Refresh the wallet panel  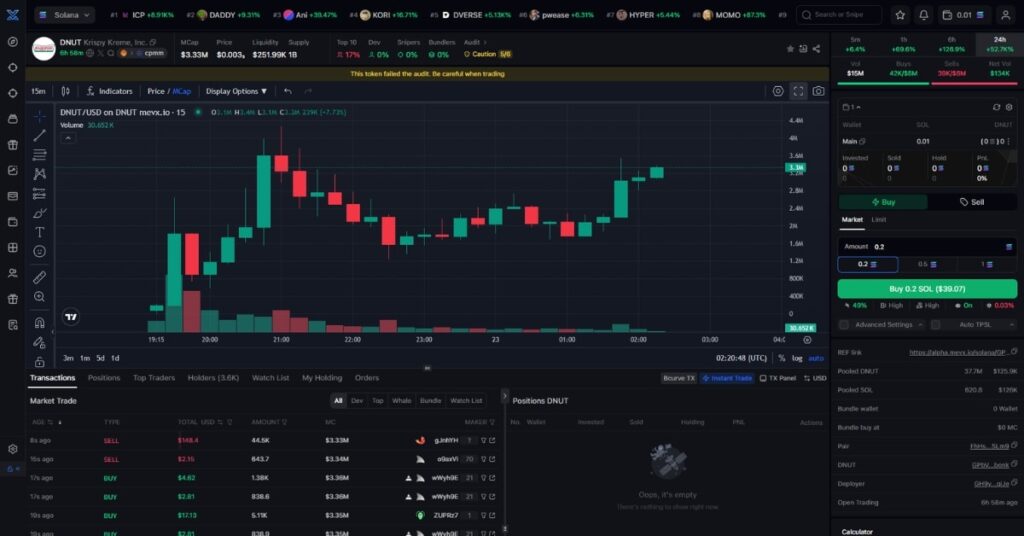coord(996,107)
